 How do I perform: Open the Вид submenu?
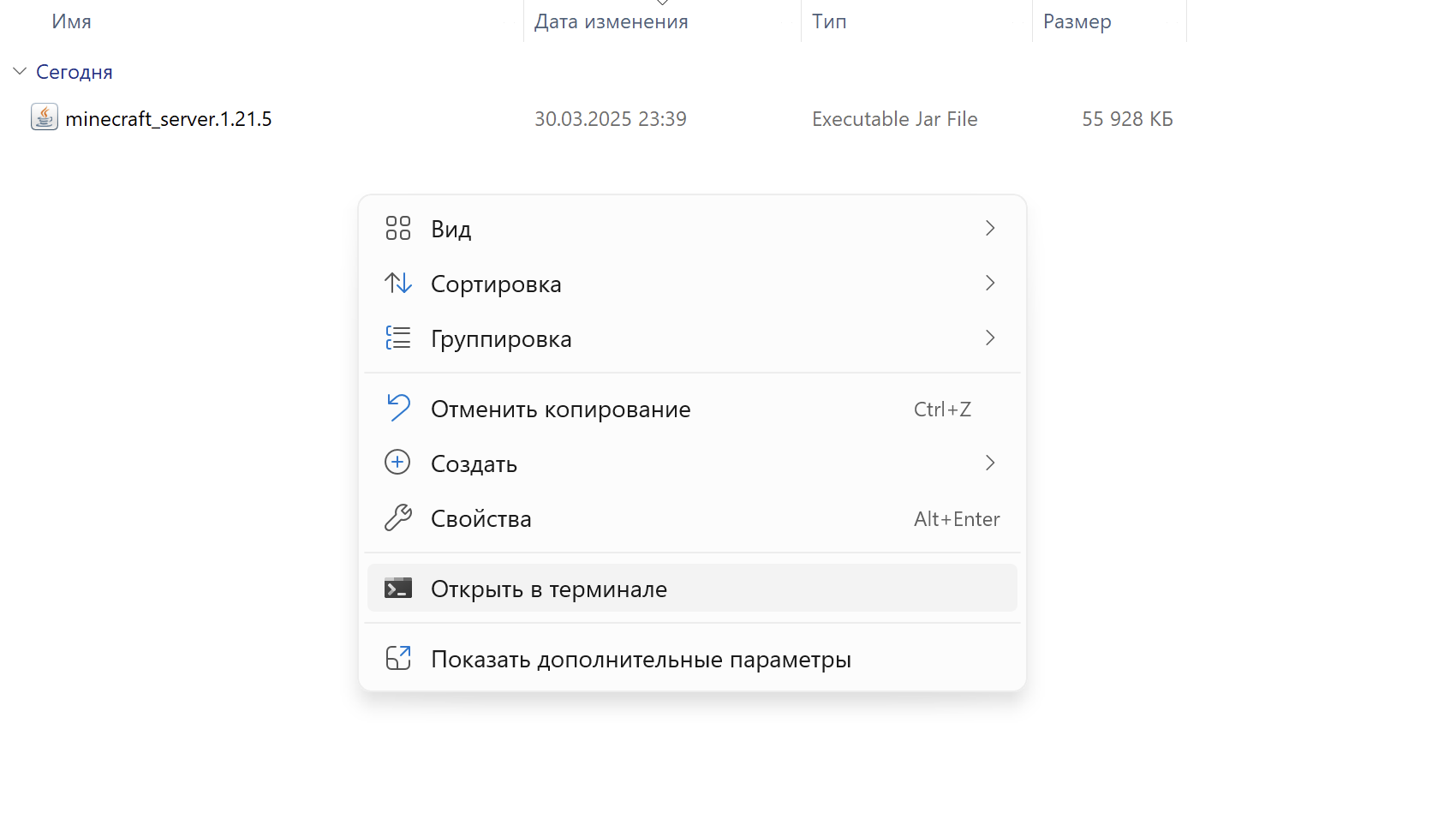[692, 229]
